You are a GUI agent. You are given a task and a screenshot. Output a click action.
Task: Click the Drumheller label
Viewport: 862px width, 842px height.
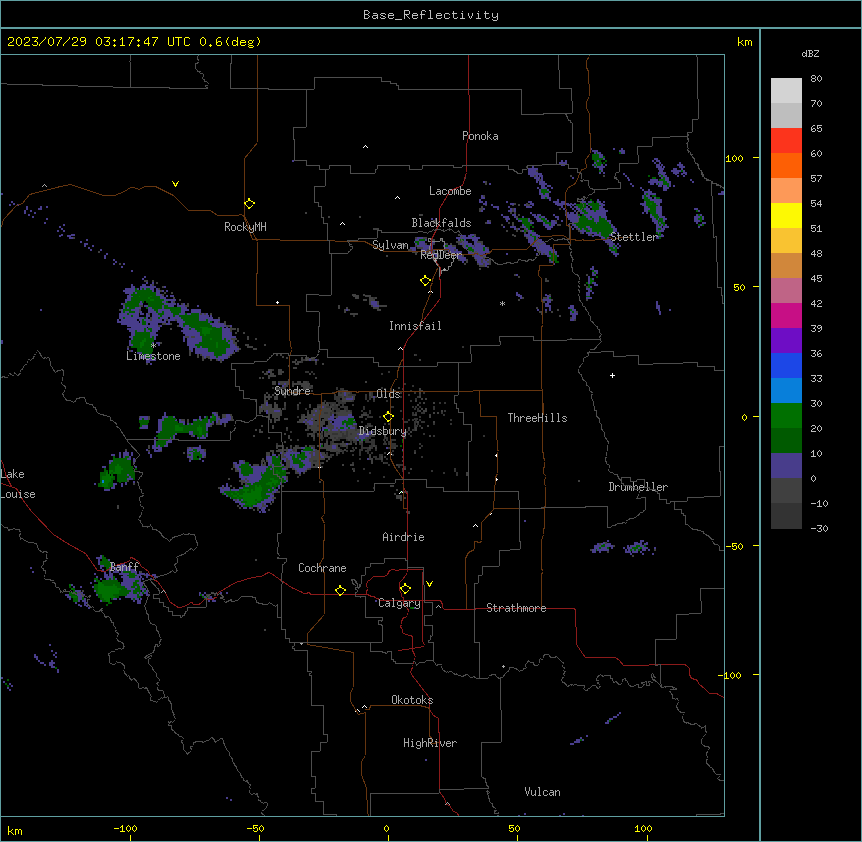pos(638,487)
